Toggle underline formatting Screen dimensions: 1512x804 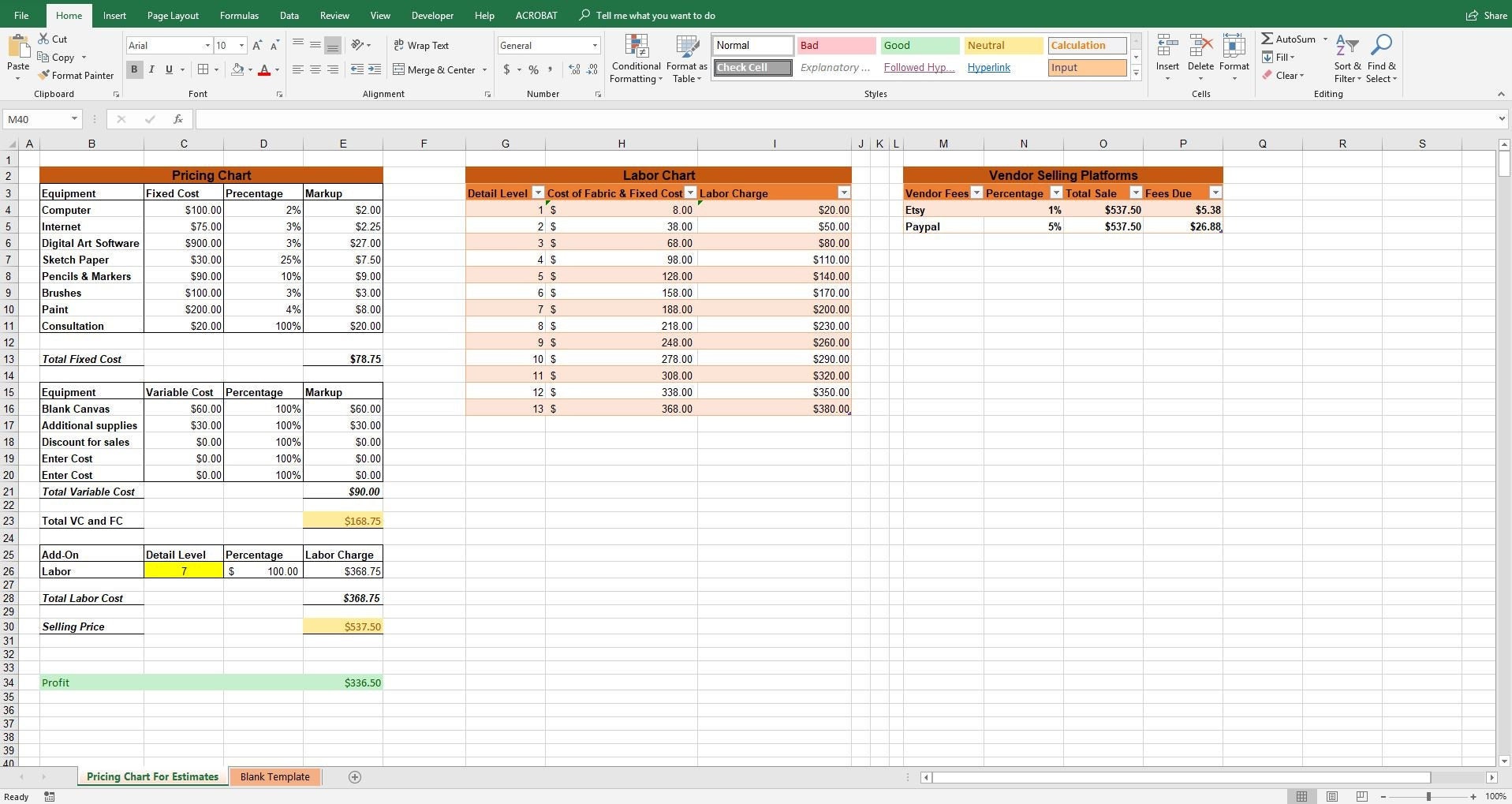[x=167, y=69]
